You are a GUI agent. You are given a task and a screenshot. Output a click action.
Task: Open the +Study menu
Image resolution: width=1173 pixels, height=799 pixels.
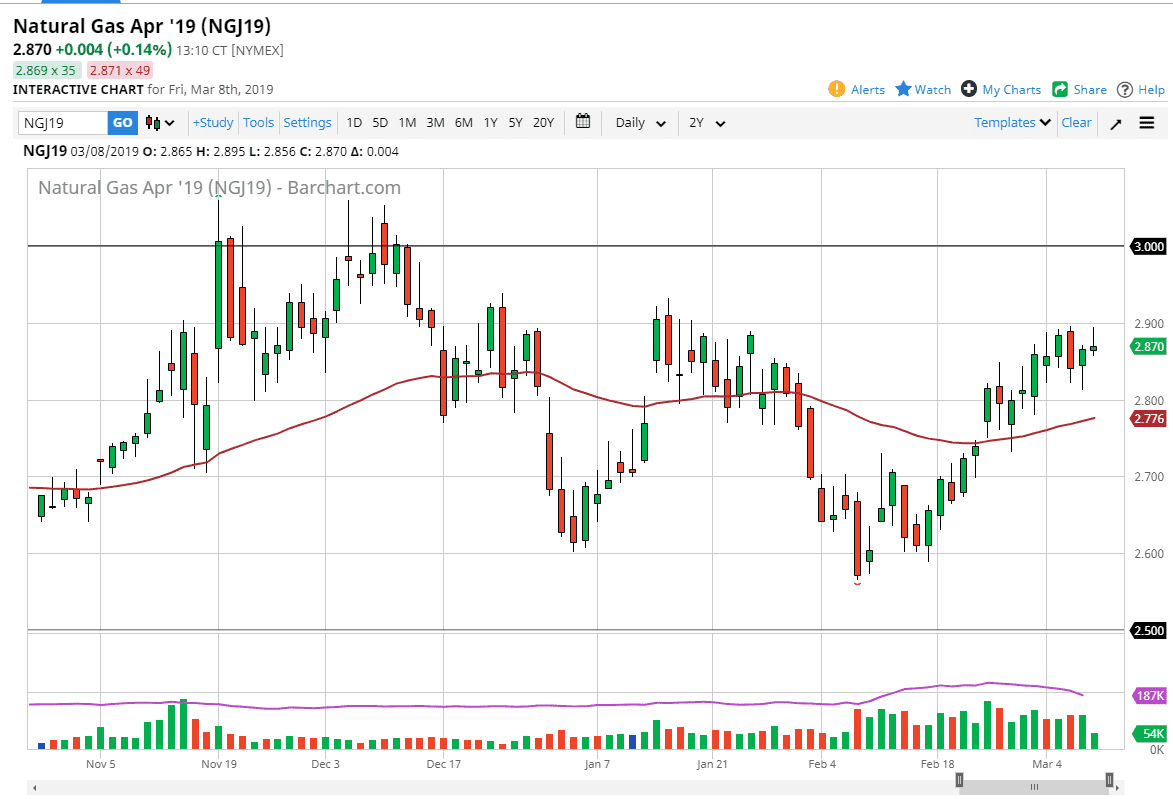pyautogui.click(x=213, y=123)
